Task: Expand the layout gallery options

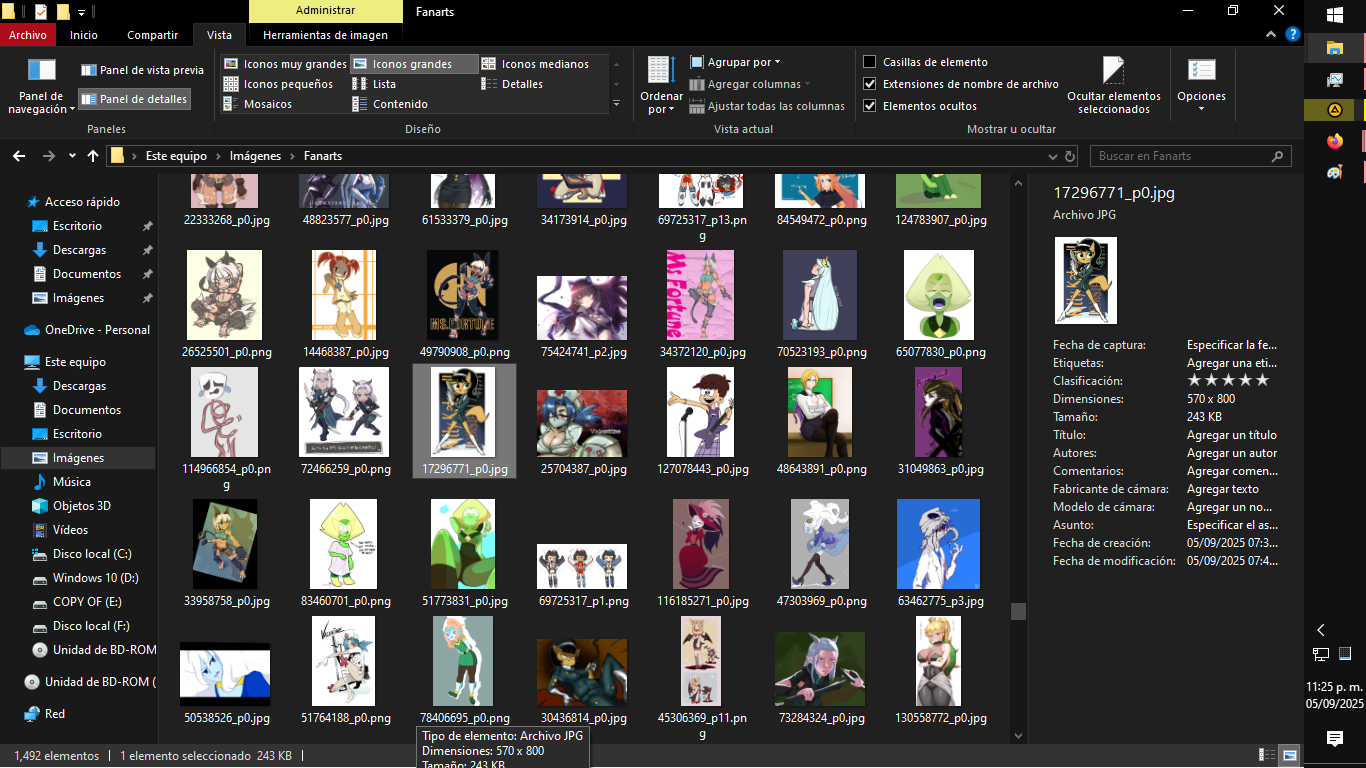Action: [x=616, y=103]
